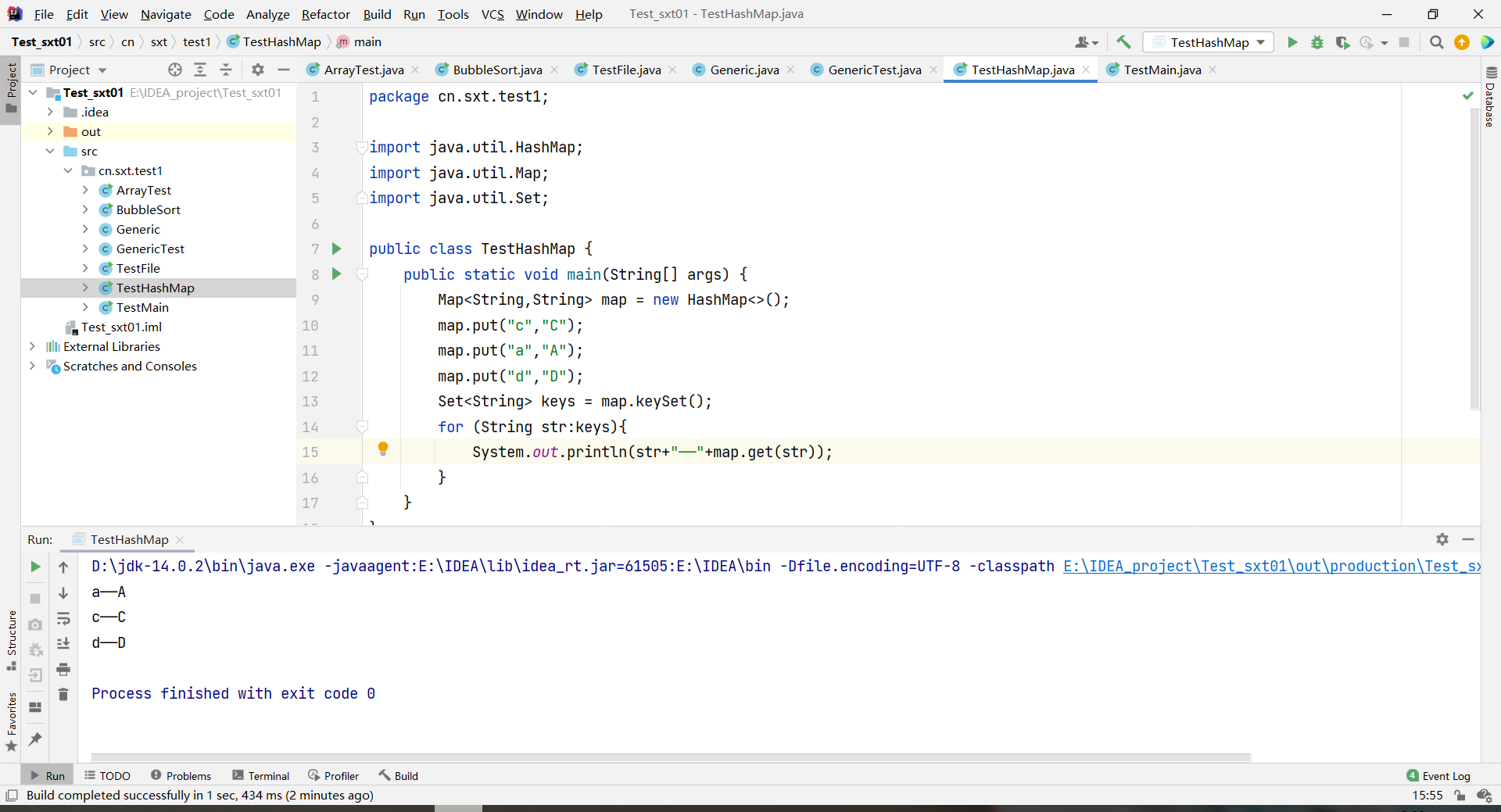The image size is (1501, 812).
Task: Toggle the Favorites side panel
Action: pos(11,722)
